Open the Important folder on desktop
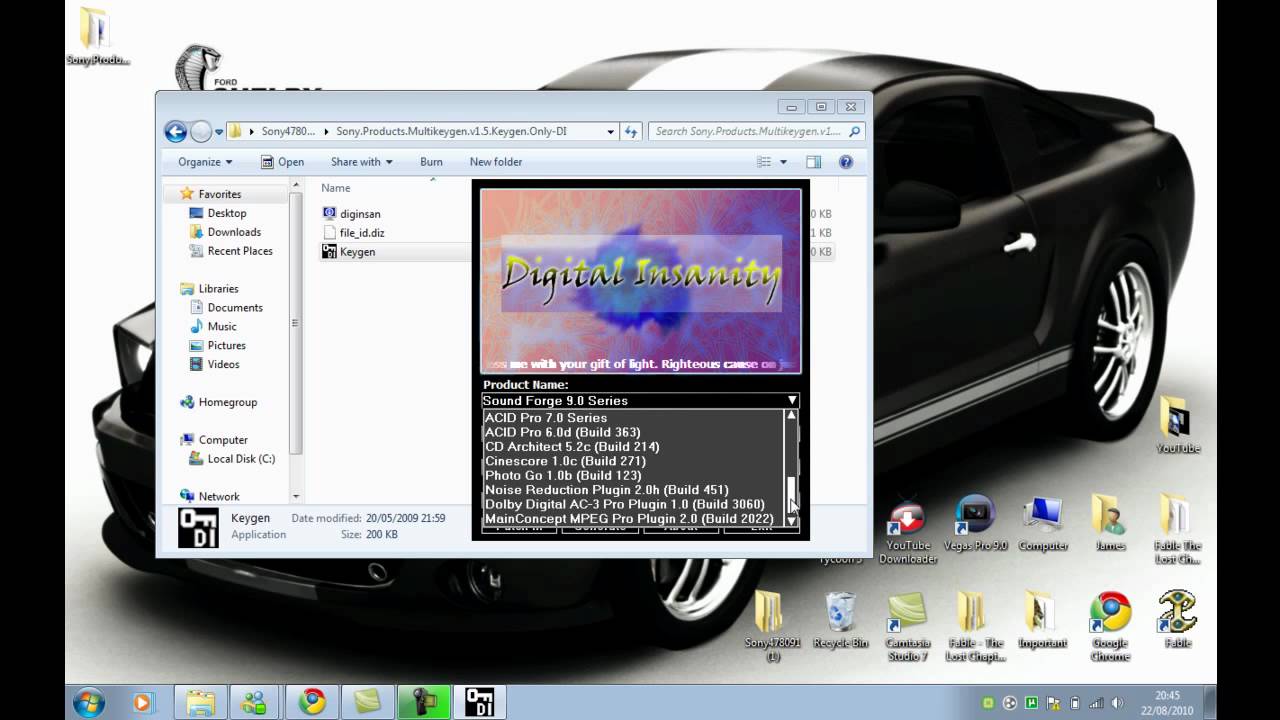The height and width of the screenshot is (720, 1280). 1042,620
